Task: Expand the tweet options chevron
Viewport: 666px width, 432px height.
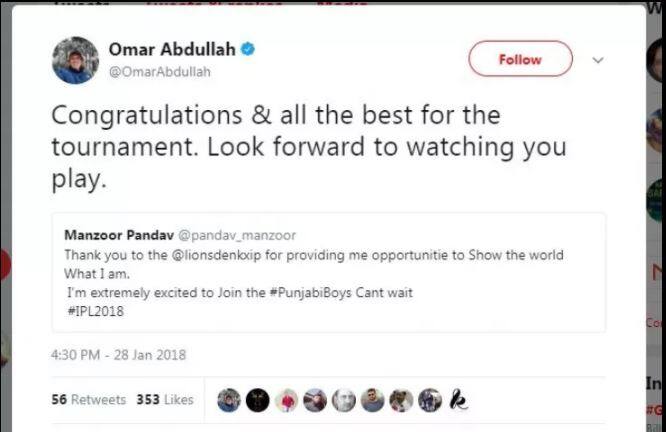Action: [598, 60]
